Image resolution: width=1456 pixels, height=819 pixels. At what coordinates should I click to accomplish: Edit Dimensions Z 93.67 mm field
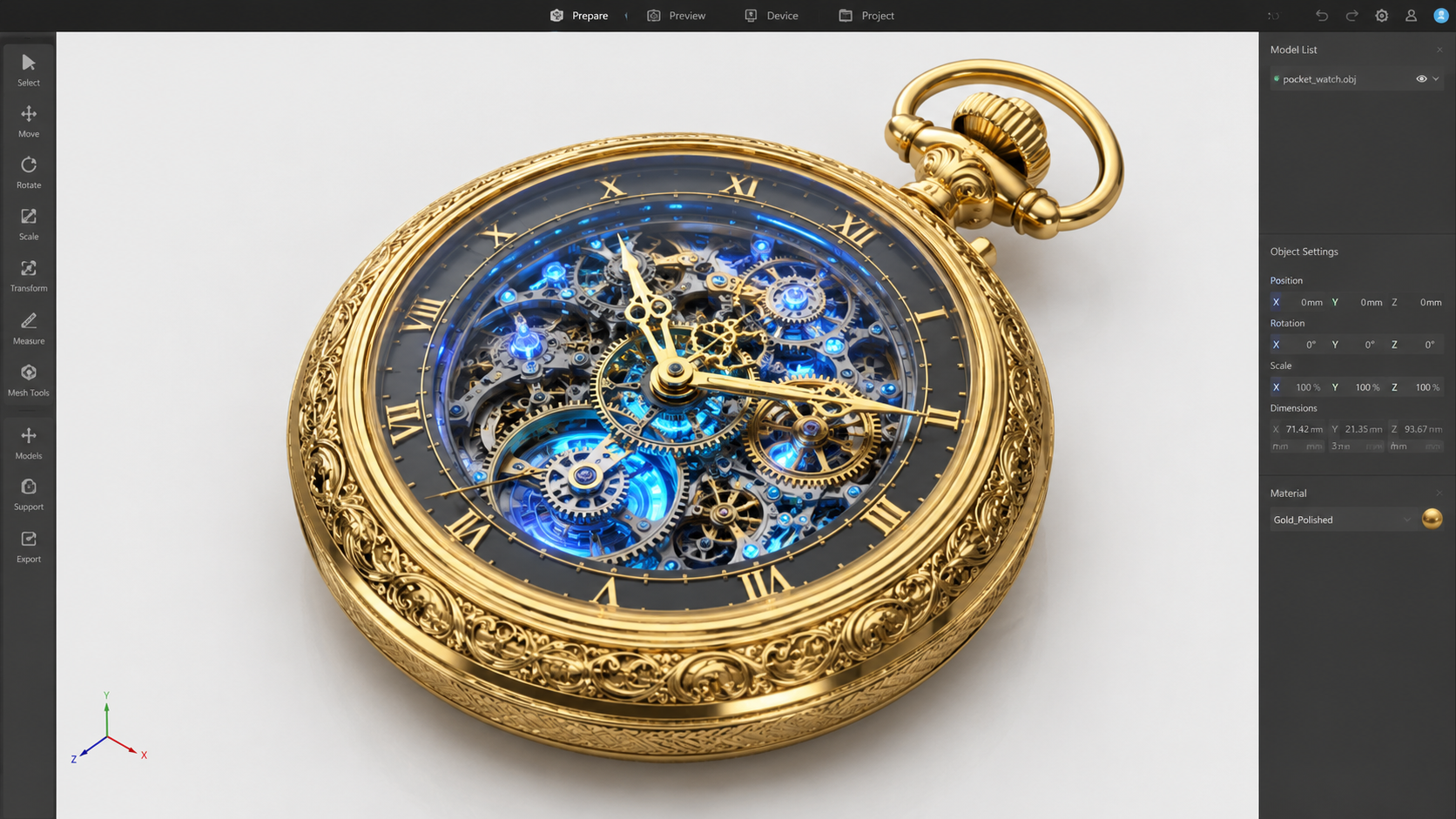[x=1416, y=429]
